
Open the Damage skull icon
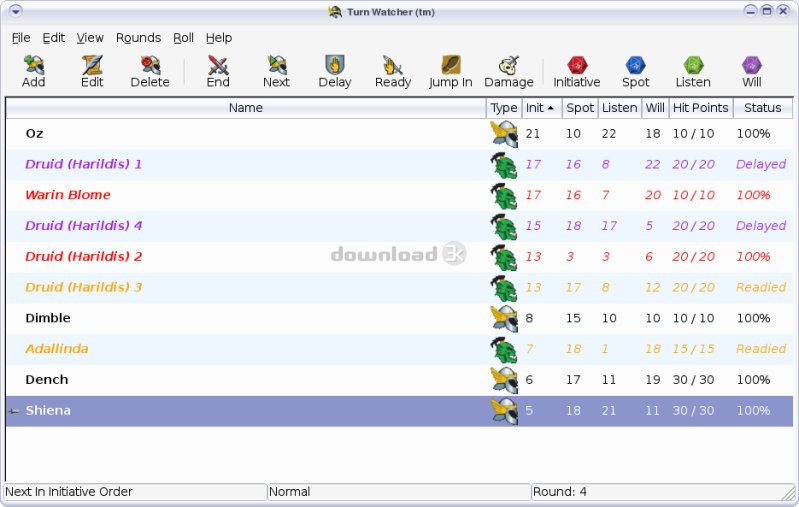coord(509,65)
